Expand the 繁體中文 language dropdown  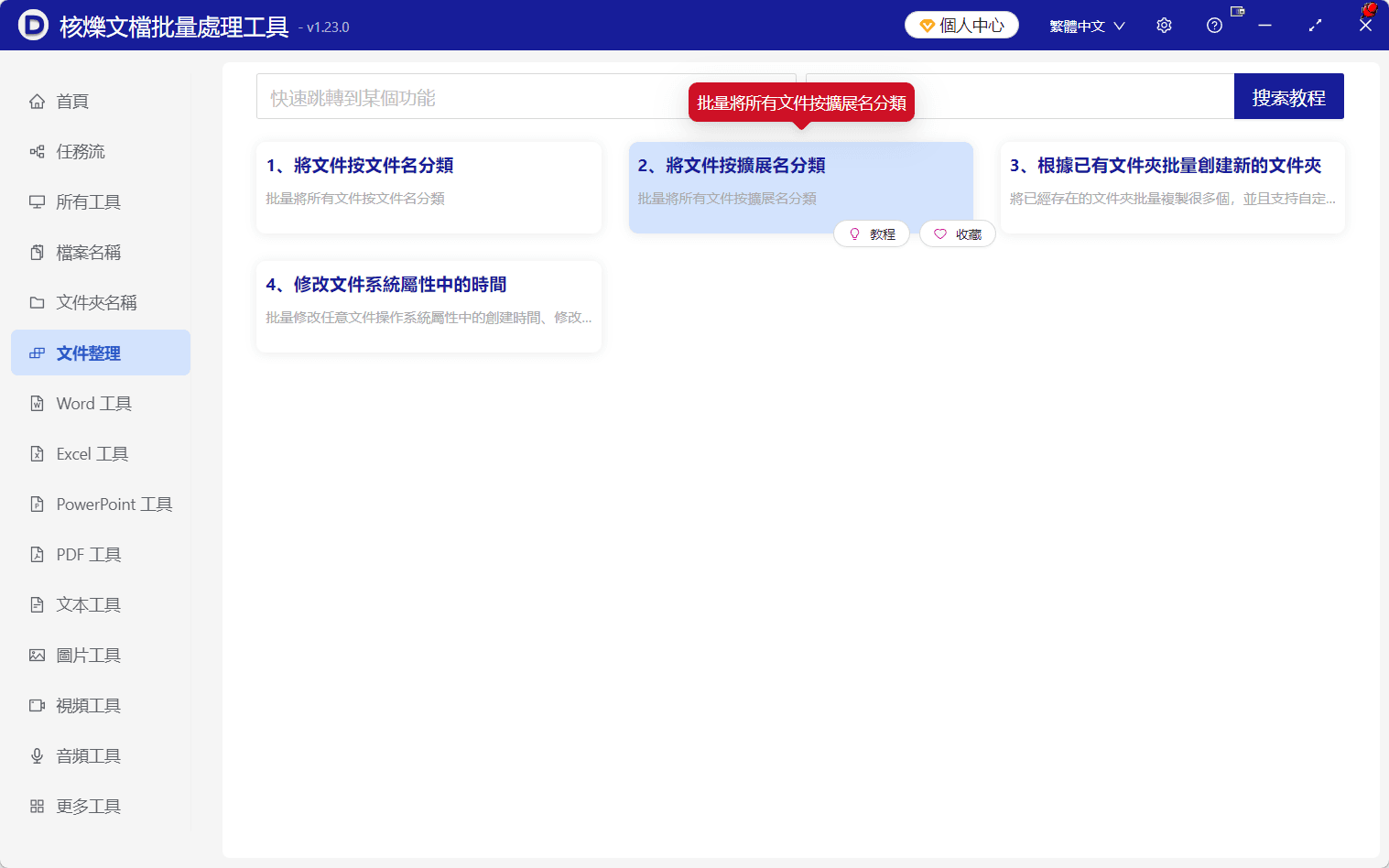[x=1087, y=27]
